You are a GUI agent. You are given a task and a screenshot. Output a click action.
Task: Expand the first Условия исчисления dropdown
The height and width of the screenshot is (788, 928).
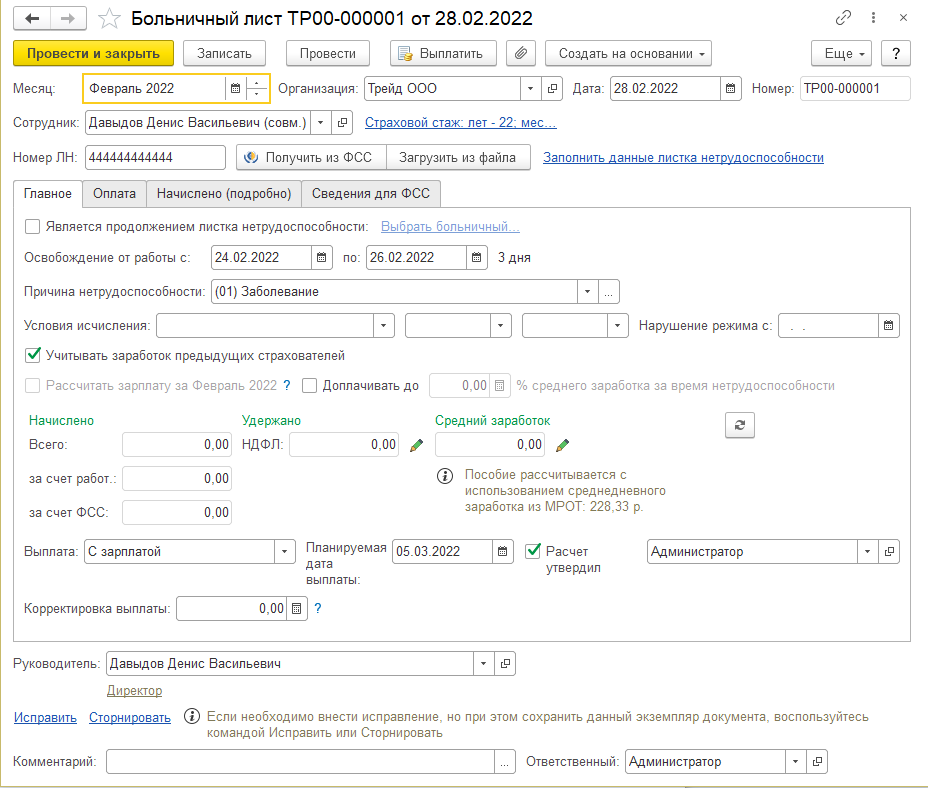coord(384,326)
